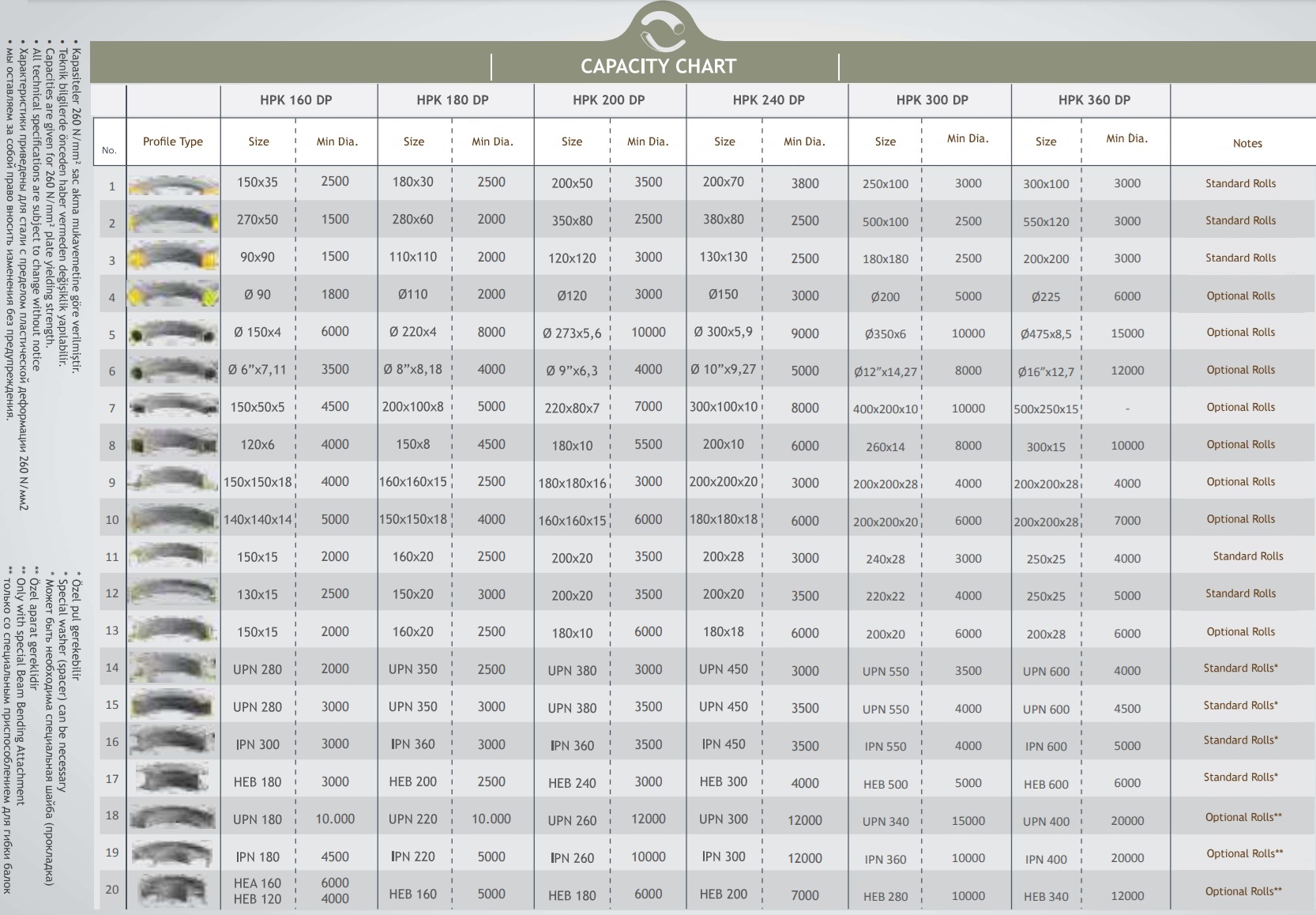Click the profile thumbnail in row 1
Image resolution: width=1316 pixels, height=915 pixels.
(174, 186)
